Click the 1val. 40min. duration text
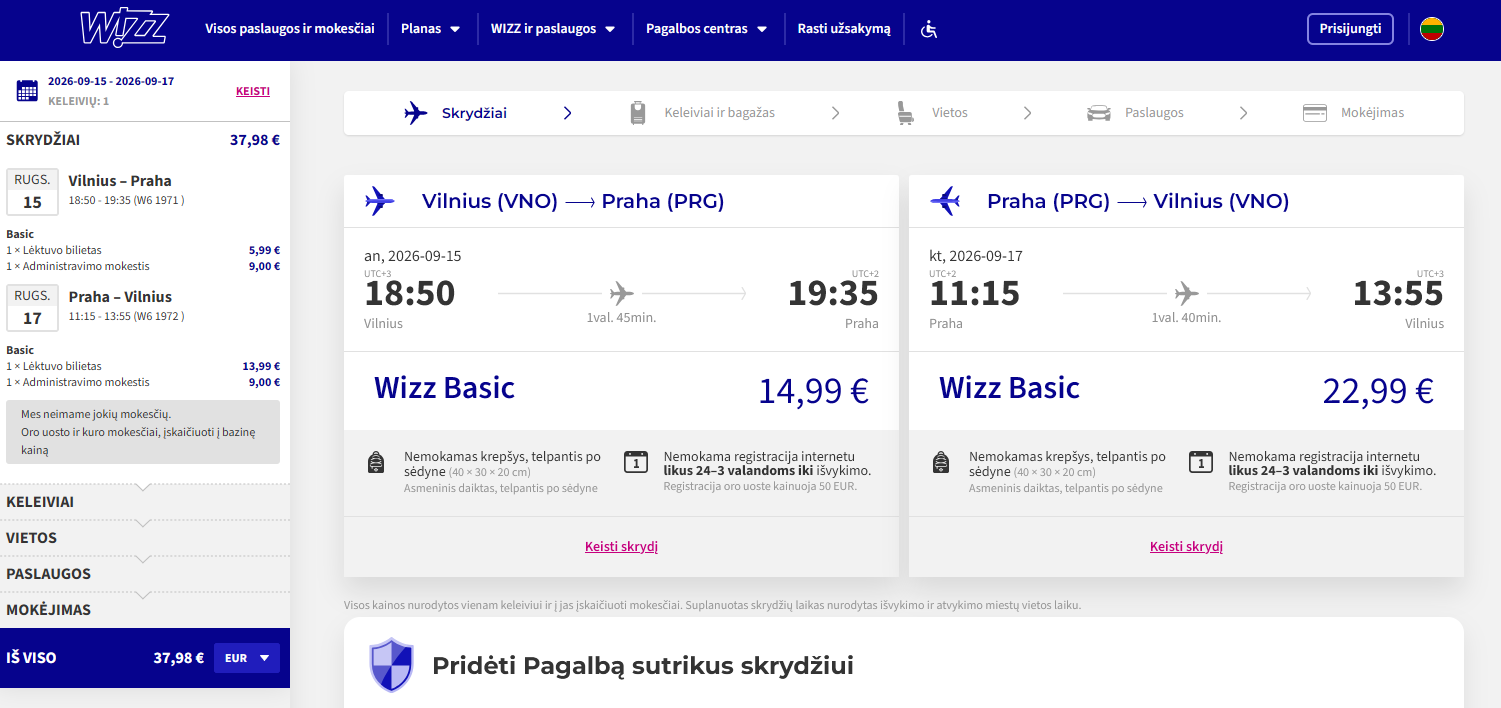 pyautogui.click(x=1186, y=318)
